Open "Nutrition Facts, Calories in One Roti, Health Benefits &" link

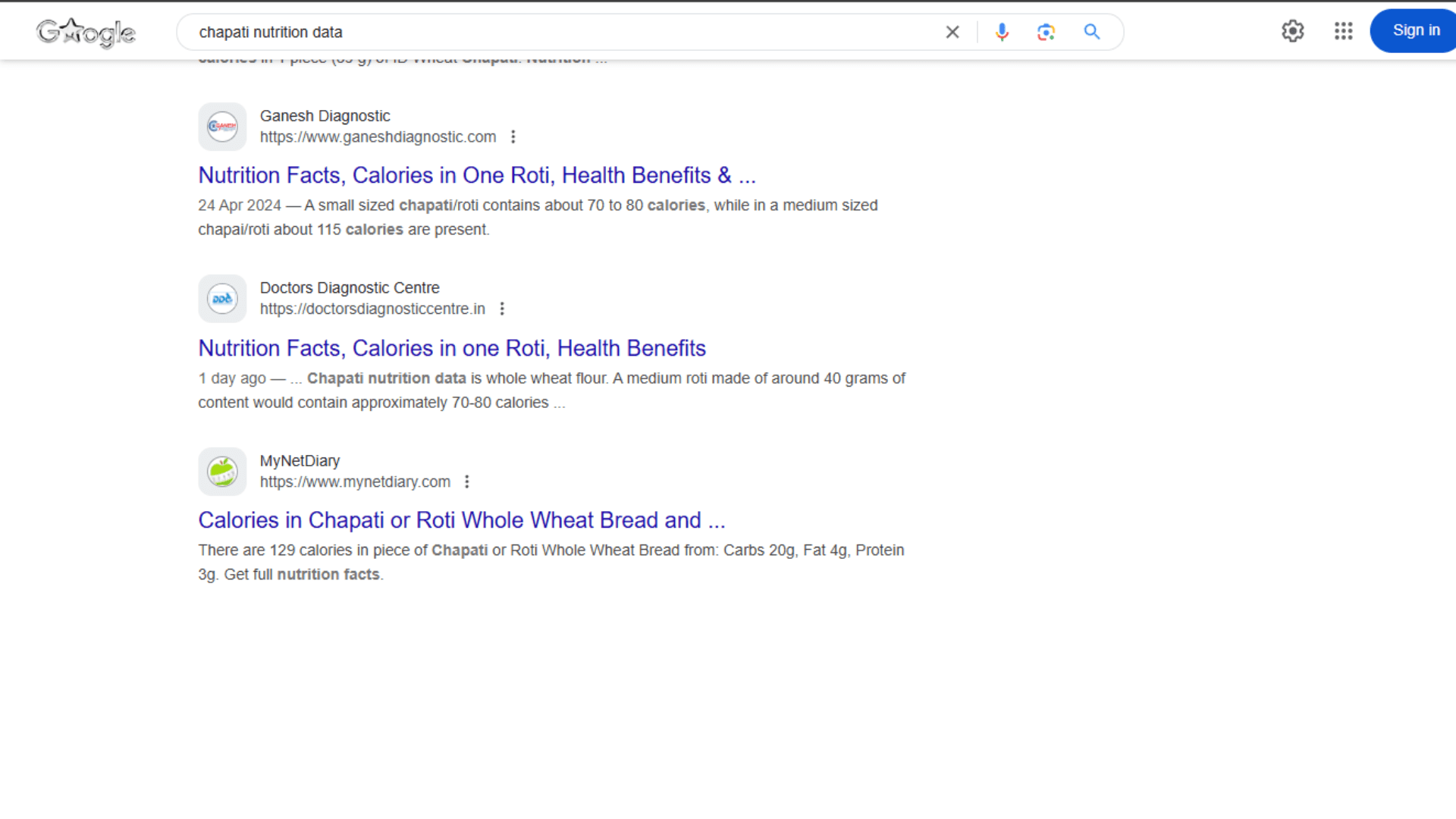476,175
